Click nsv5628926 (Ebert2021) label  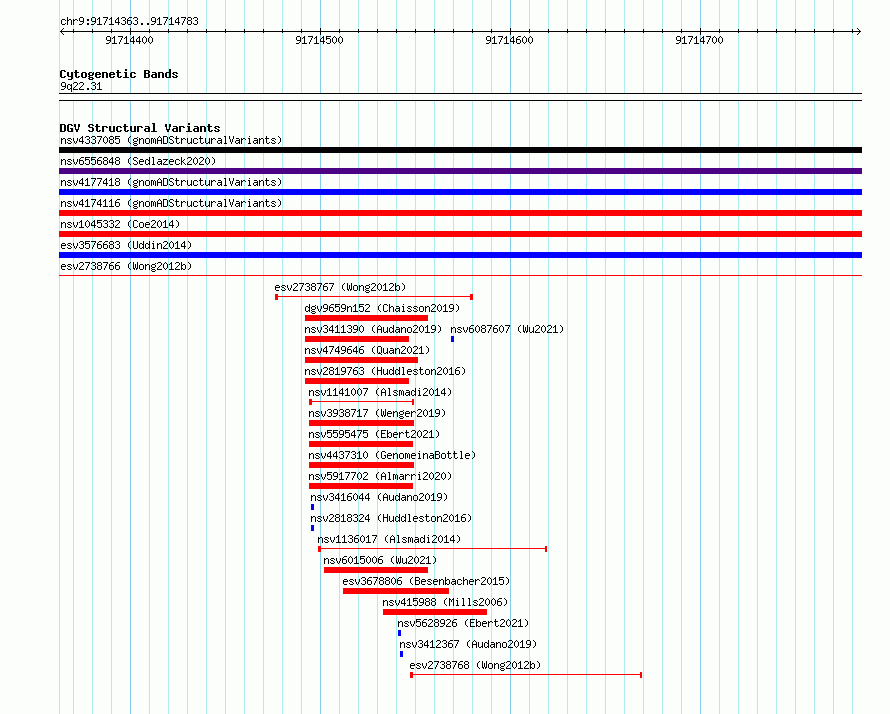tap(463, 623)
